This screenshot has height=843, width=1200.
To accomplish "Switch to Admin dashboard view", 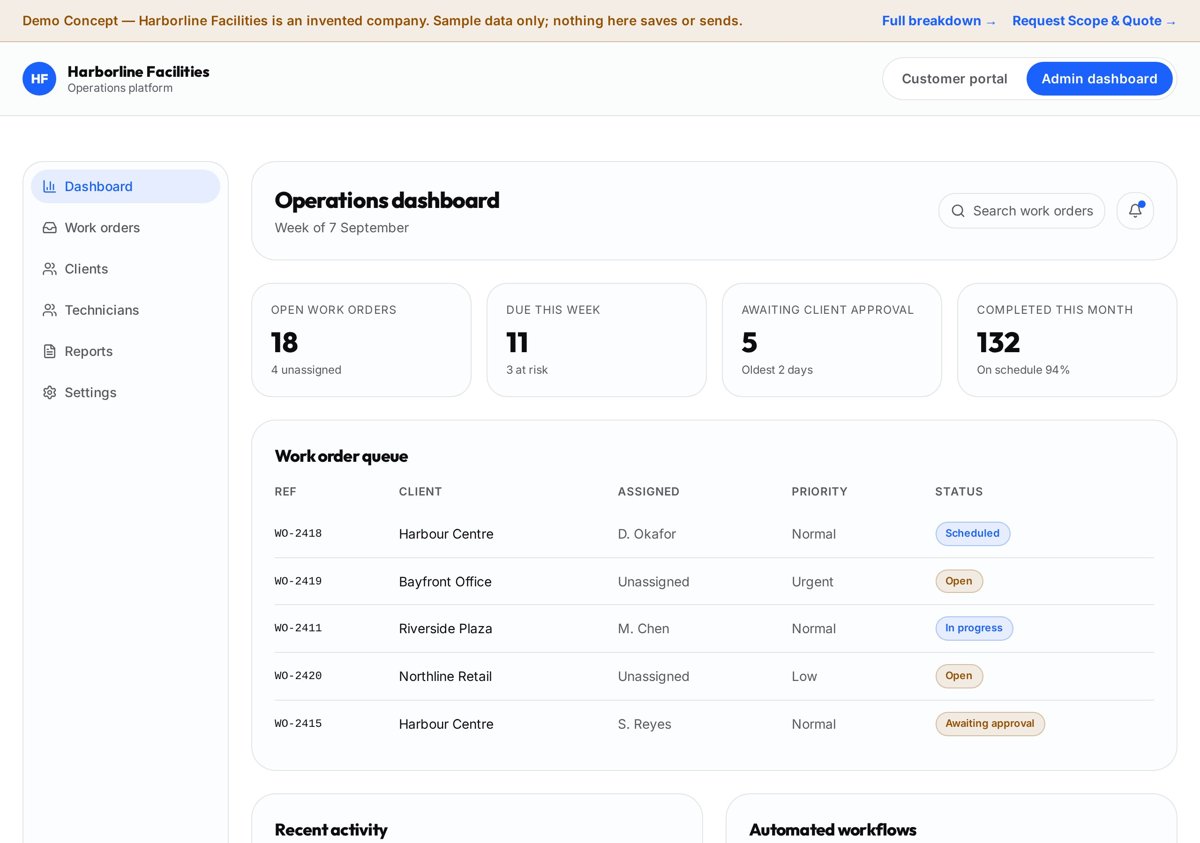I will [x=1099, y=79].
